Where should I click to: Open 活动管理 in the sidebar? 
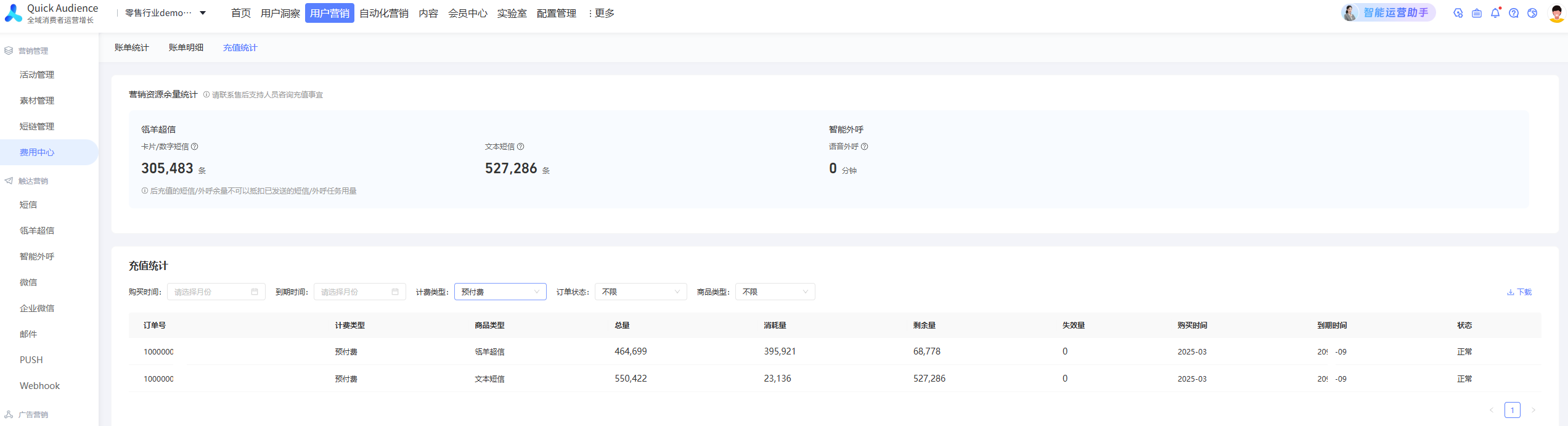(x=37, y=75)
